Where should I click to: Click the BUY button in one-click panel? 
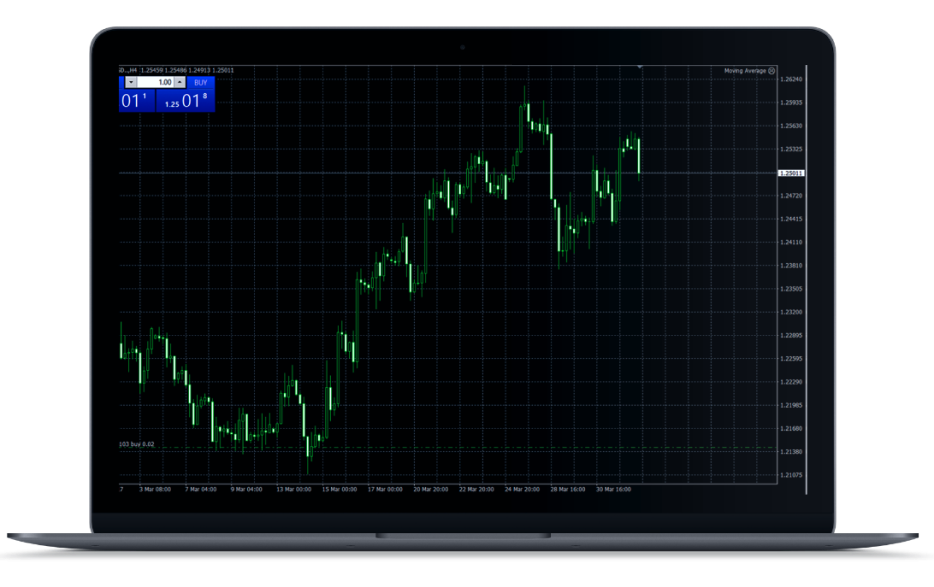200,82
